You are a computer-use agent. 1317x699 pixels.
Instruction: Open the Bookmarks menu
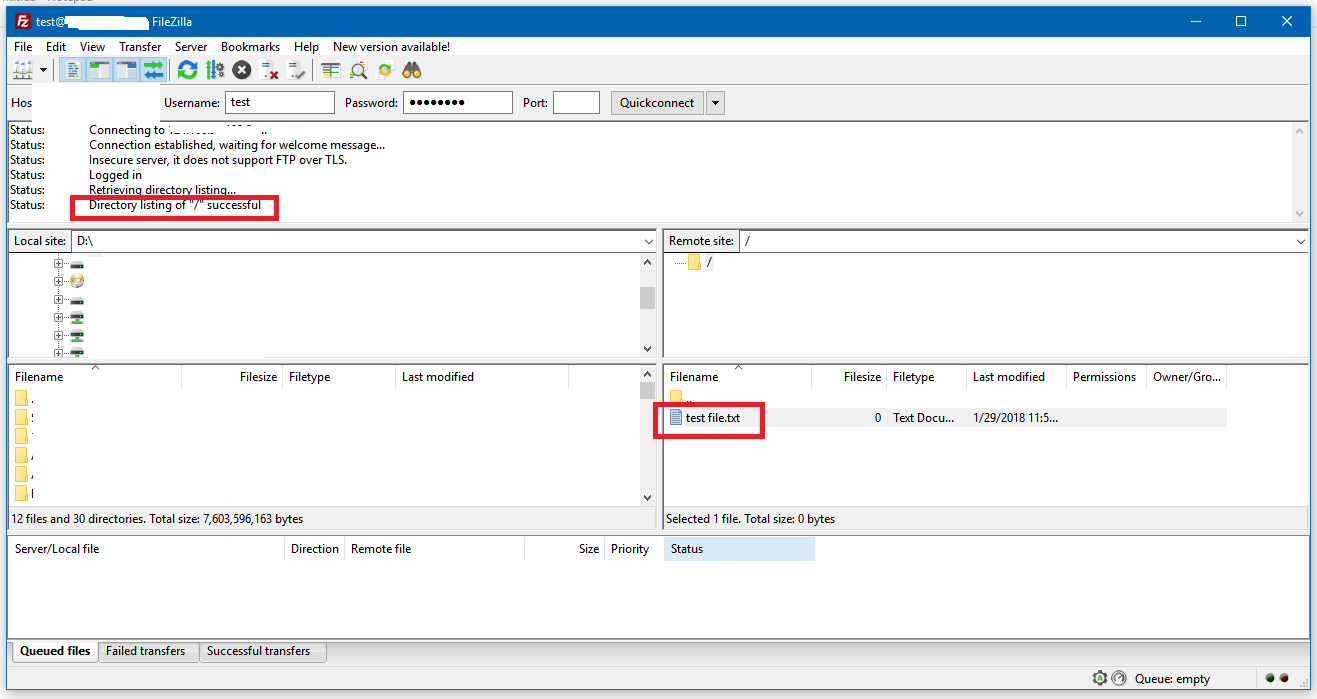click(x=251, y=47)
